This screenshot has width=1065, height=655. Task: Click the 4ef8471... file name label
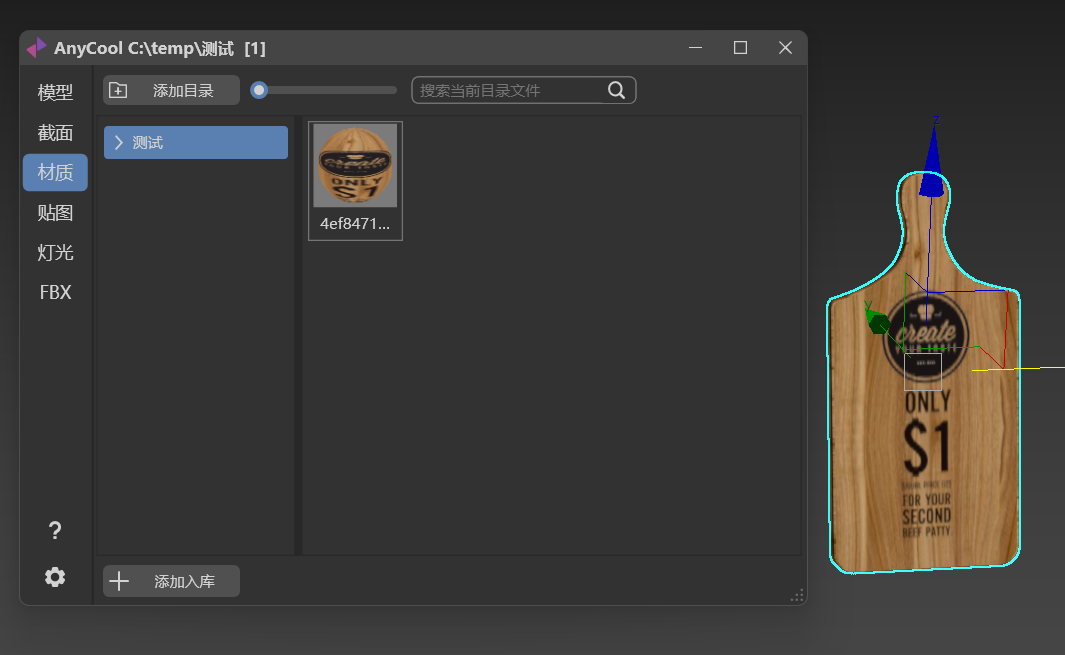click(355, 224)
